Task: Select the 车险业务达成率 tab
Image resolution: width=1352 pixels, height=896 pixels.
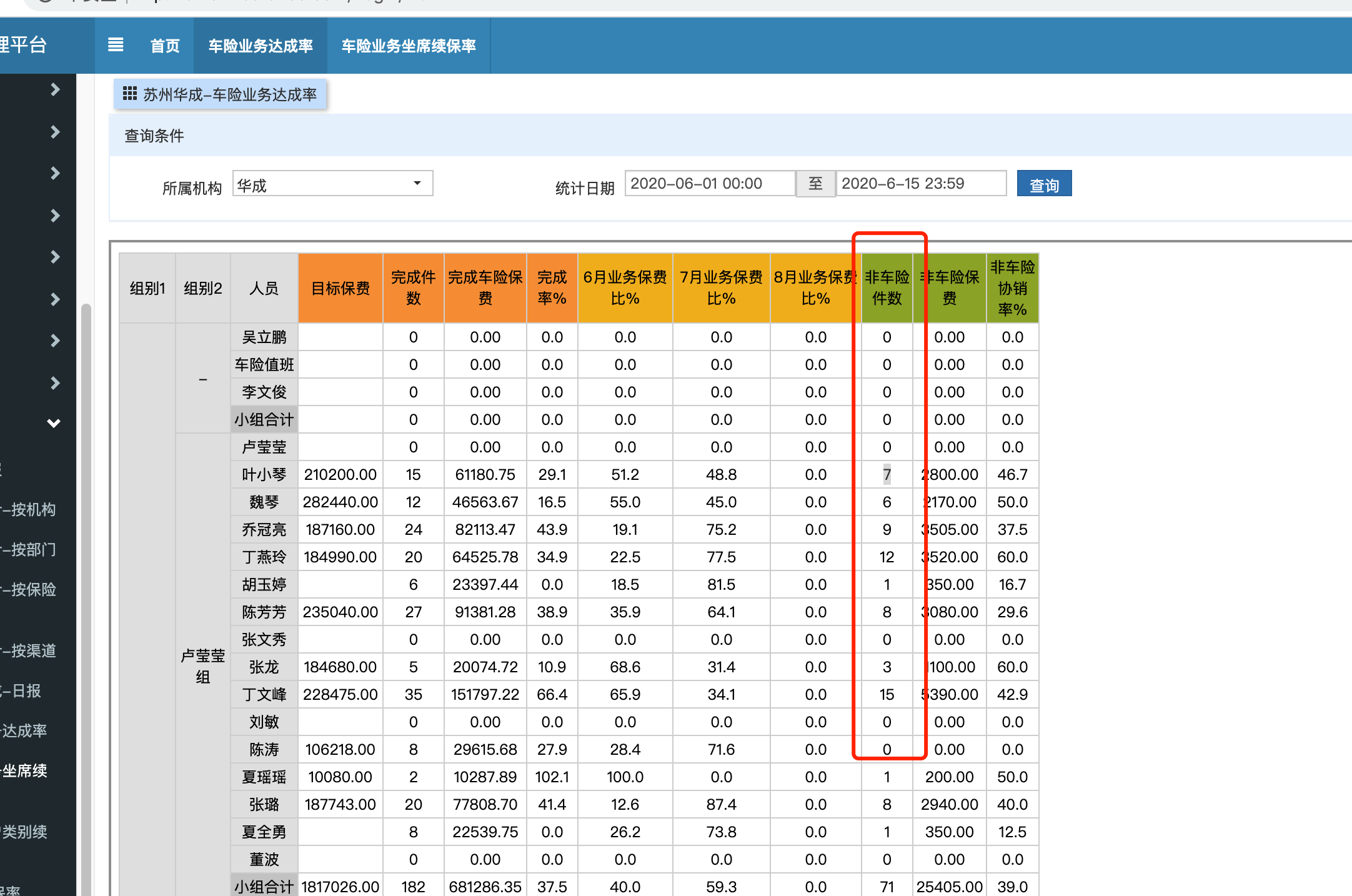Action: tap(261, 46)
